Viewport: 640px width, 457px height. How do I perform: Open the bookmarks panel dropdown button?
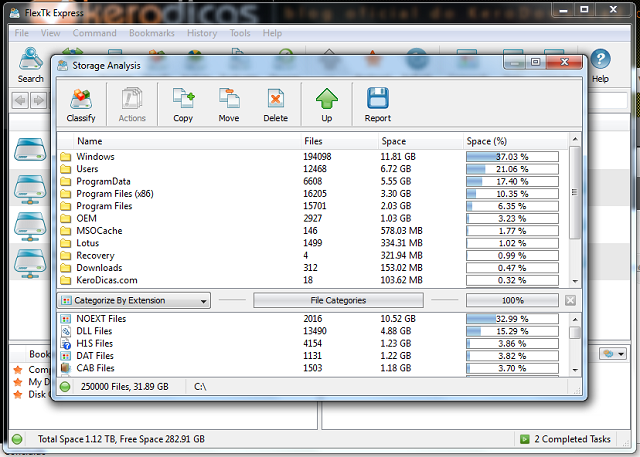coord(613,353)
